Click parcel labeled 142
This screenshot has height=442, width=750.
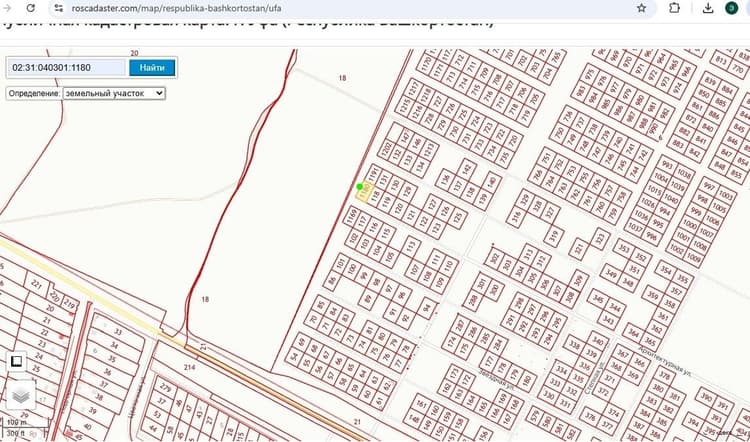pyautogui.click(x=466, y=169)
